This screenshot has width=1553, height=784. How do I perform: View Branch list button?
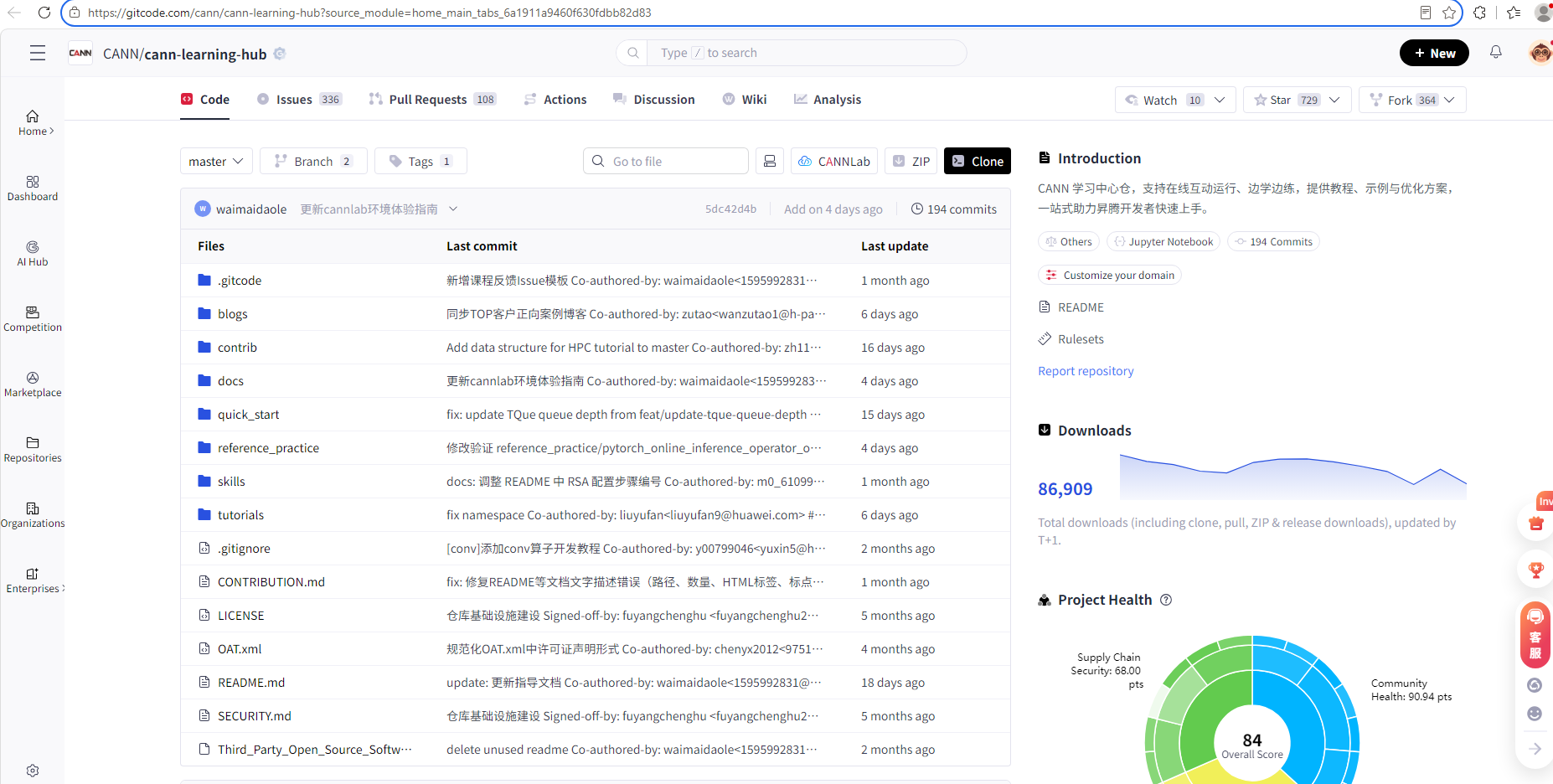[x=313, y=161]
